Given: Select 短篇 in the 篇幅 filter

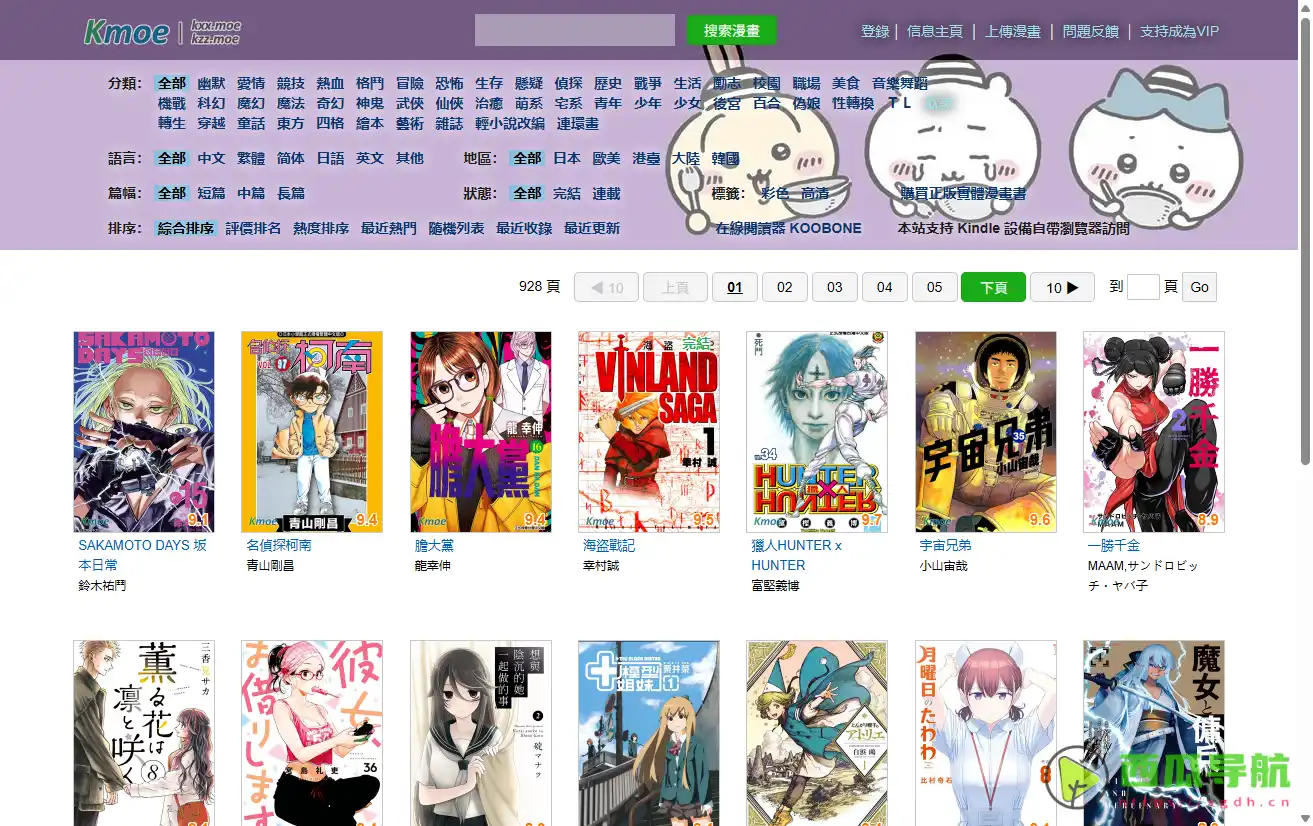Looking at the screenshot, I should 211,193.
